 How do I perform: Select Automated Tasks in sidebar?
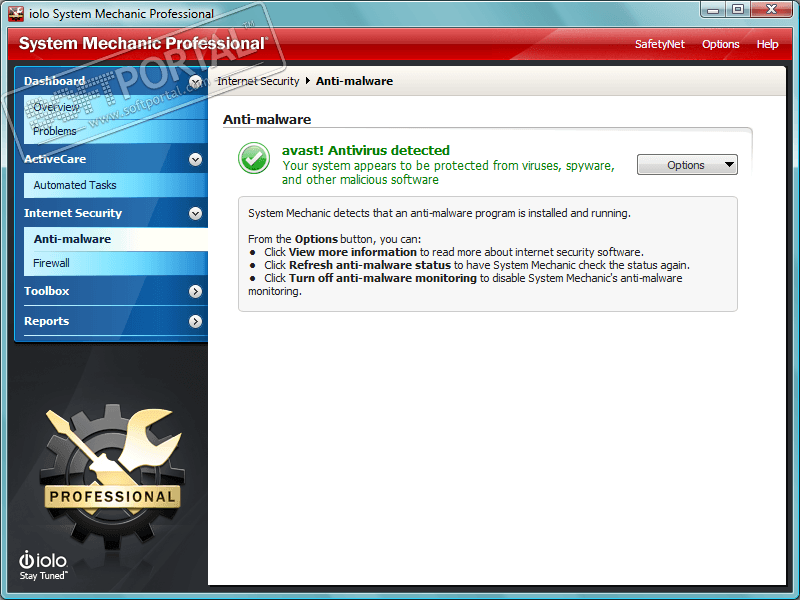116,185
